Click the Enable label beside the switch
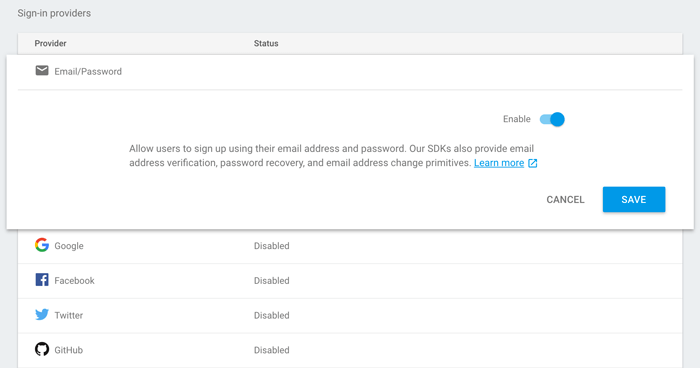This screenshot has height=368, width=700. 517,119
